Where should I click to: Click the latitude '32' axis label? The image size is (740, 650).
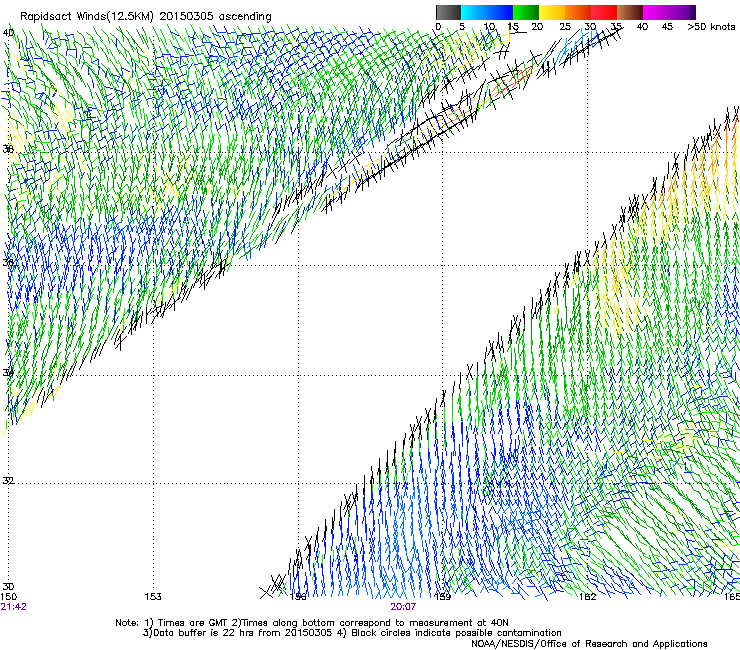pos(8,481)
